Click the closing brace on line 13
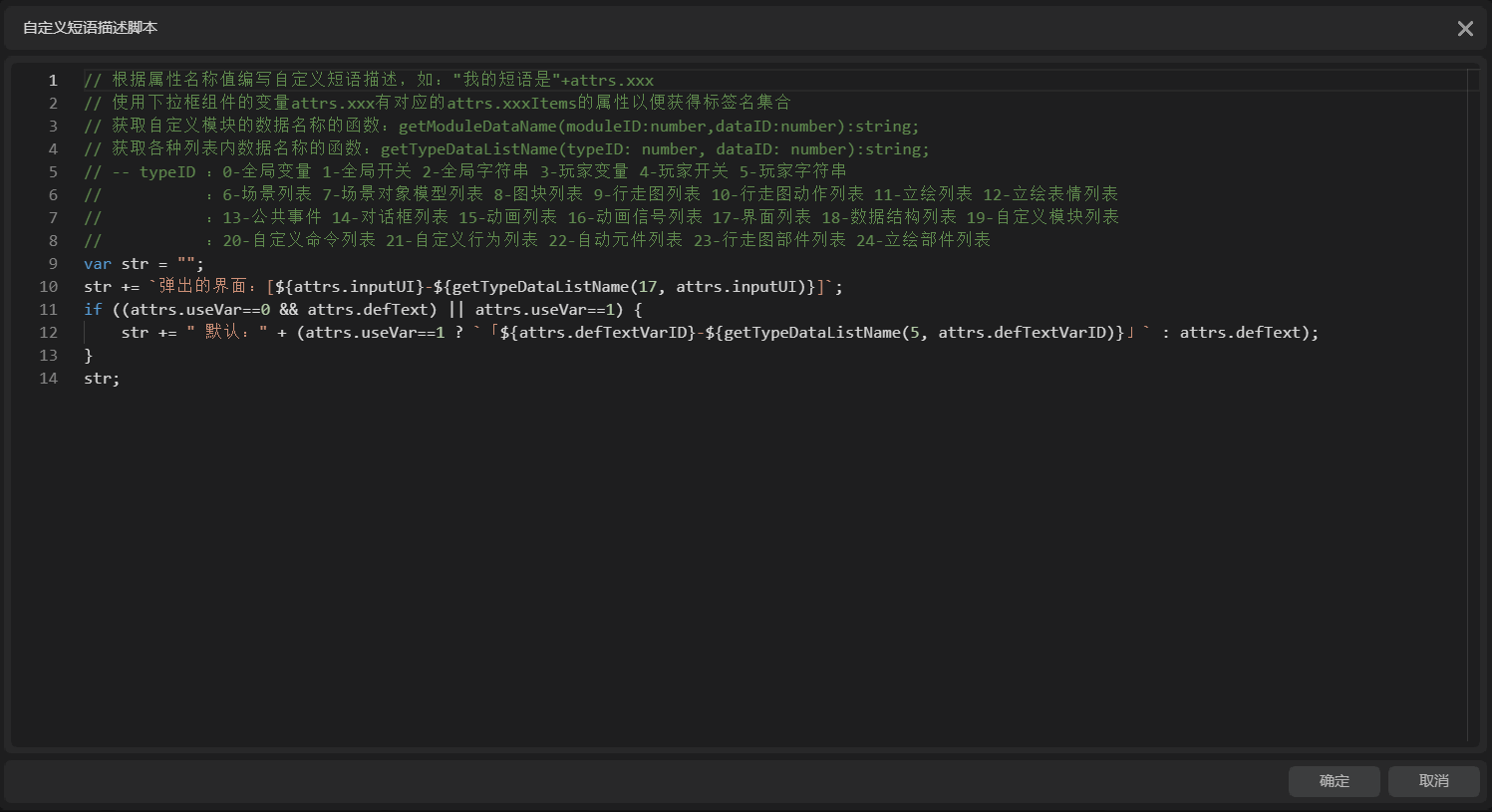 (x=89, y=355)
